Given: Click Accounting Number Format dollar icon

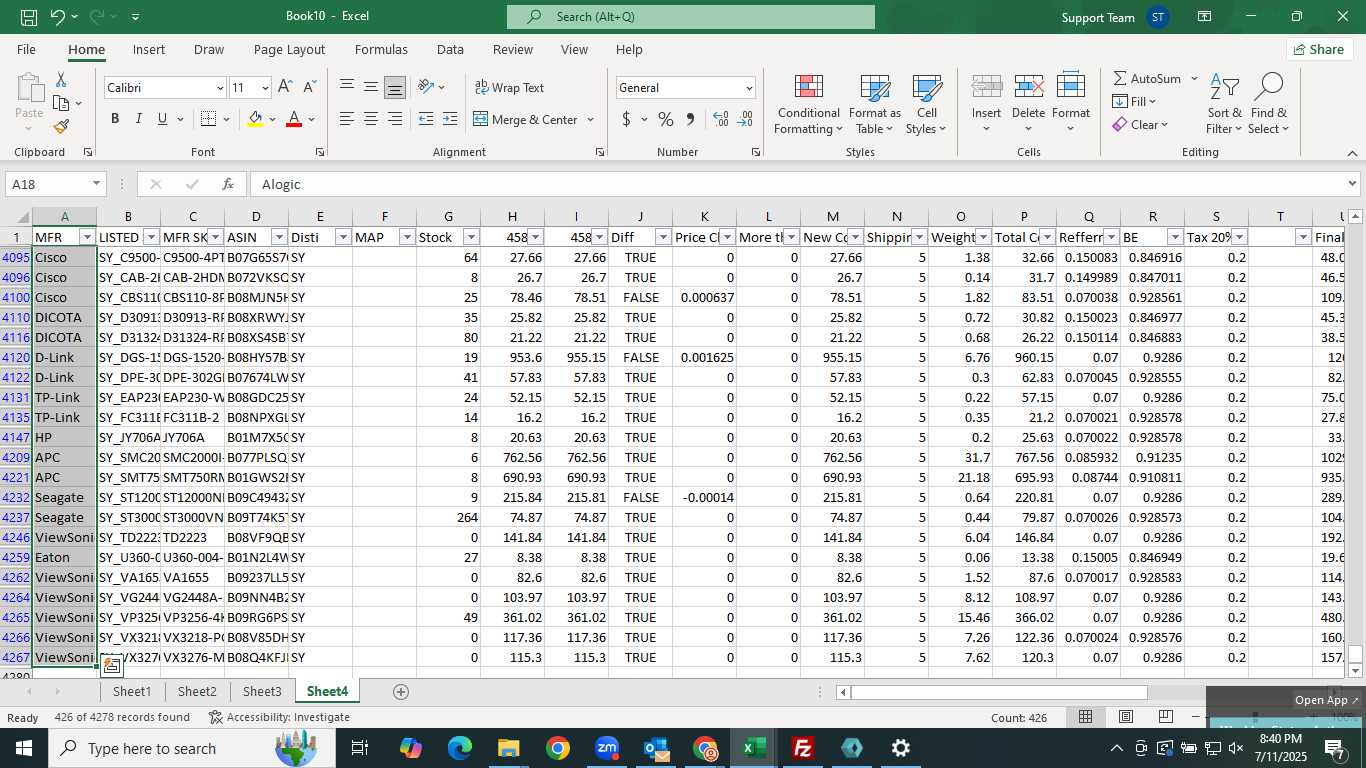Looking at the screenshot, I should click(x=627, y=119).
